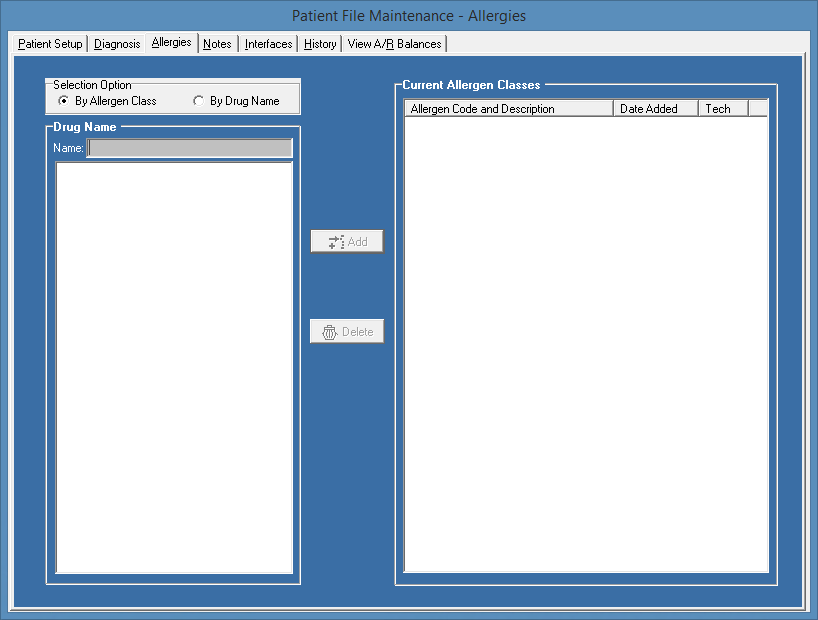This screenshot has height=620, width=818.
Task: Click the Selection Option group label
Action: [92, 85]
